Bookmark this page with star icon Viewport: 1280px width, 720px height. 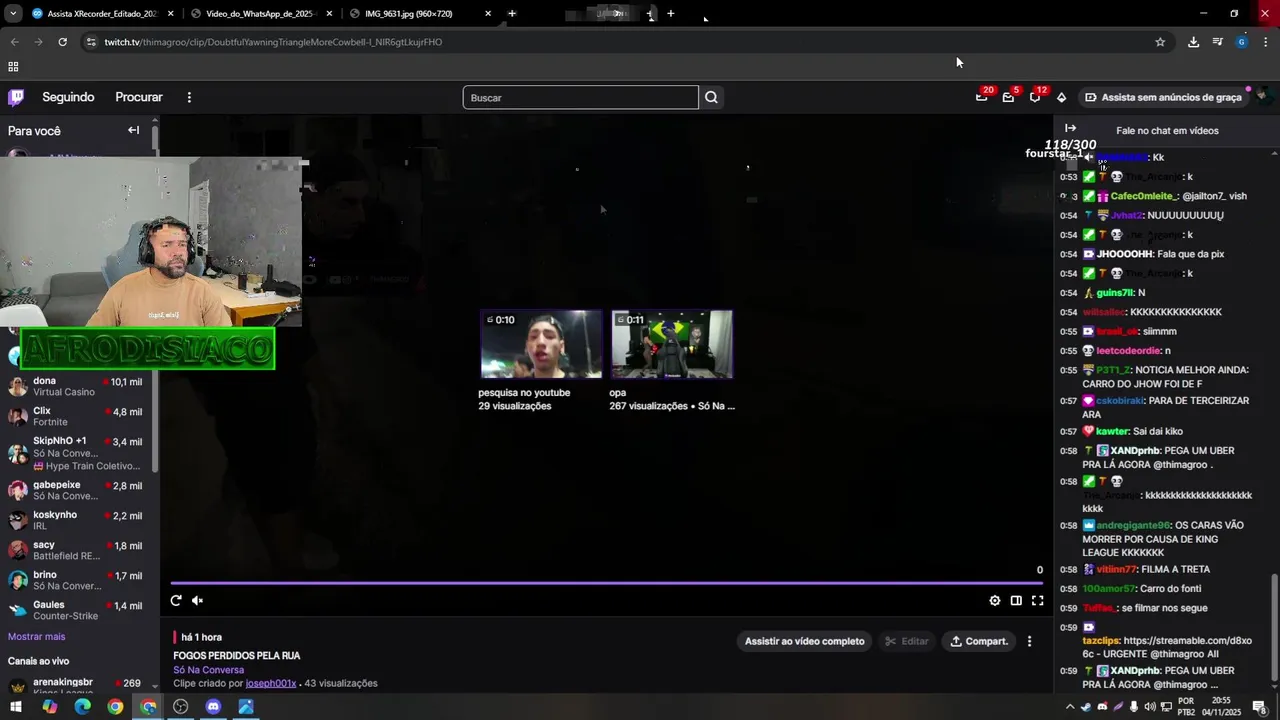click(1160, 42)
